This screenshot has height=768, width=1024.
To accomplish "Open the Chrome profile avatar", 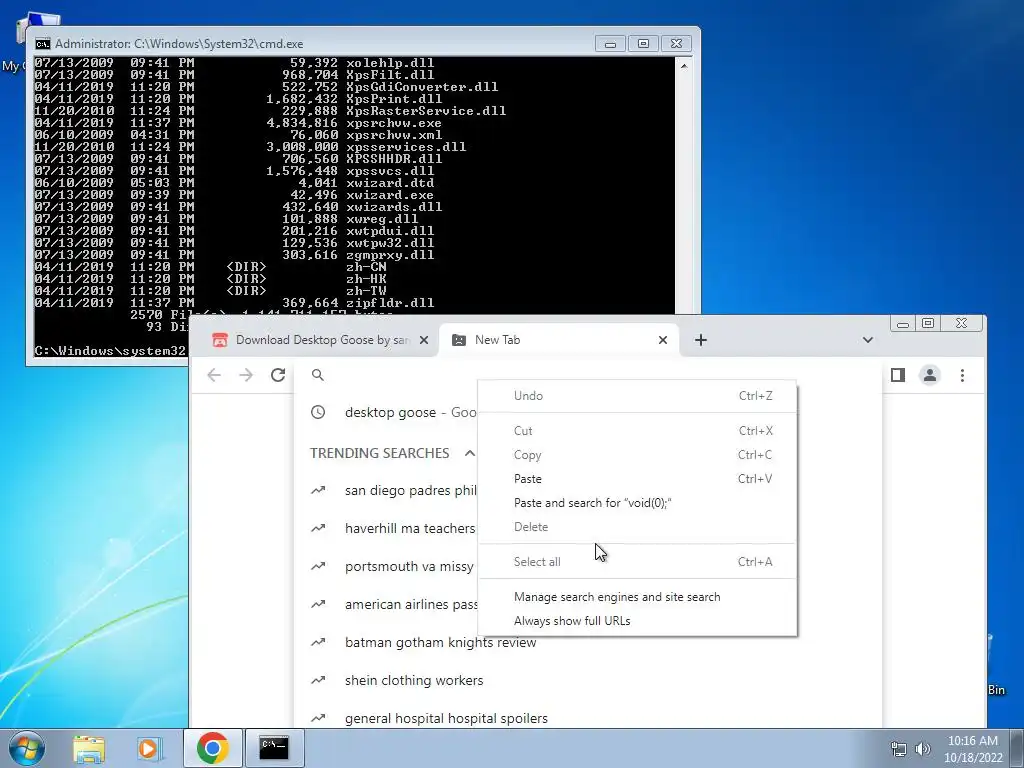I will pos(930,375).
